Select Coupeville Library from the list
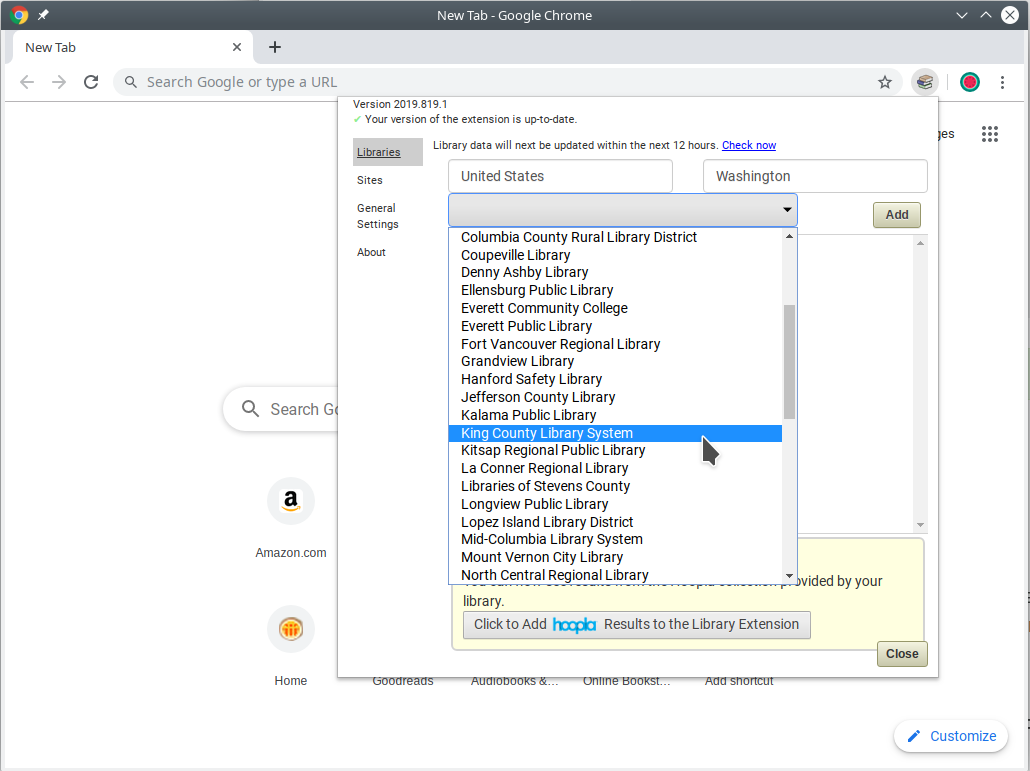1030x771 pixels. [x=616, y=255]
